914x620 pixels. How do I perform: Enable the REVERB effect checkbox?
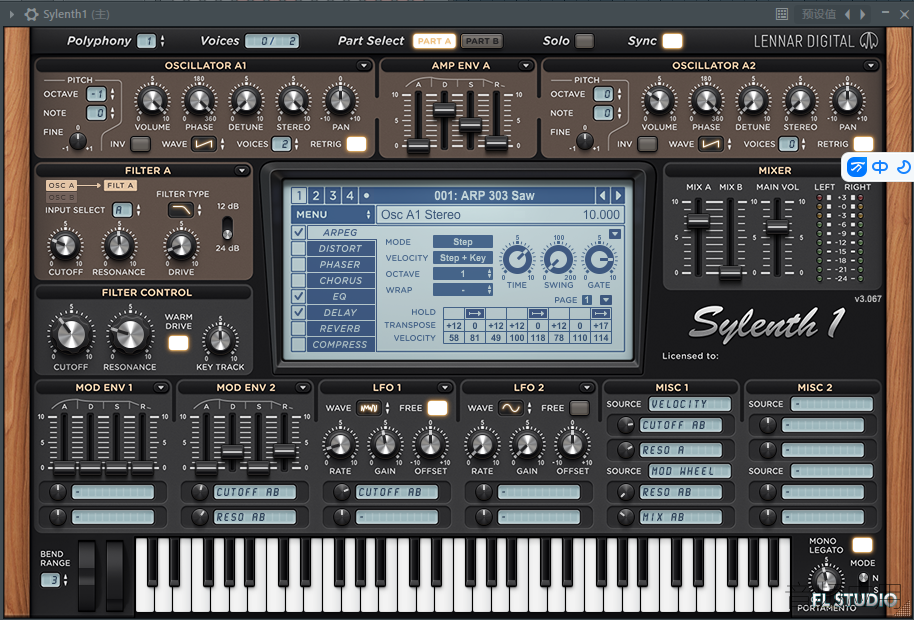[298, 328]
